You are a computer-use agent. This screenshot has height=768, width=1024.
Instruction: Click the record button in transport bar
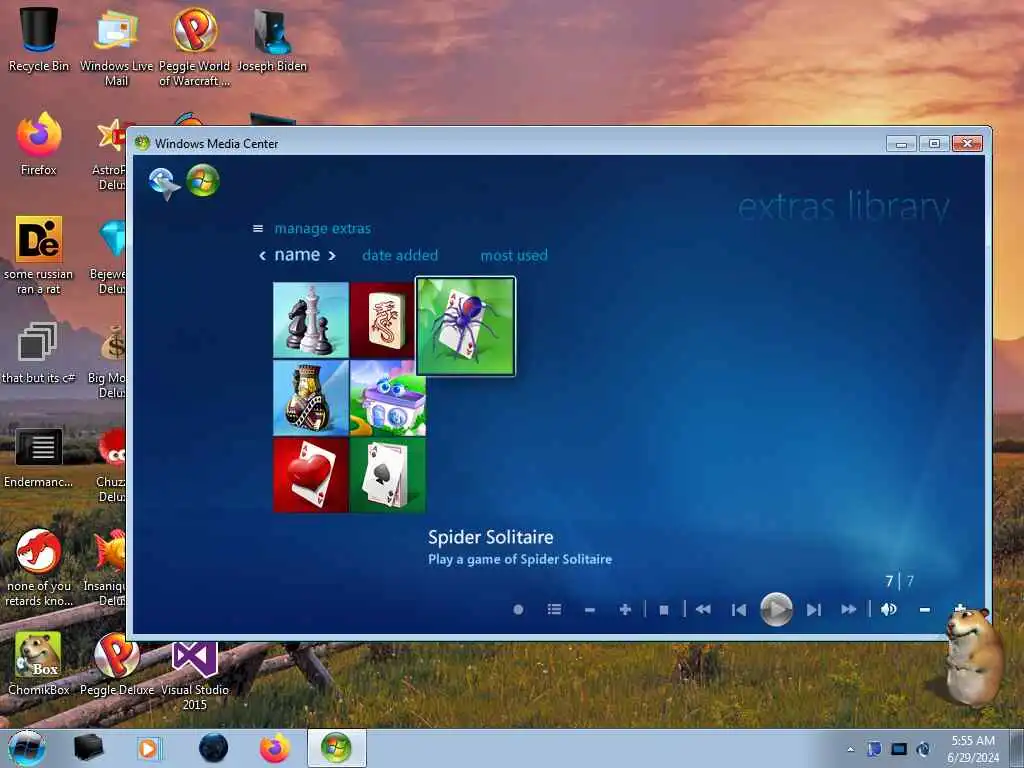pyautogui.click(x=519, y=609)
